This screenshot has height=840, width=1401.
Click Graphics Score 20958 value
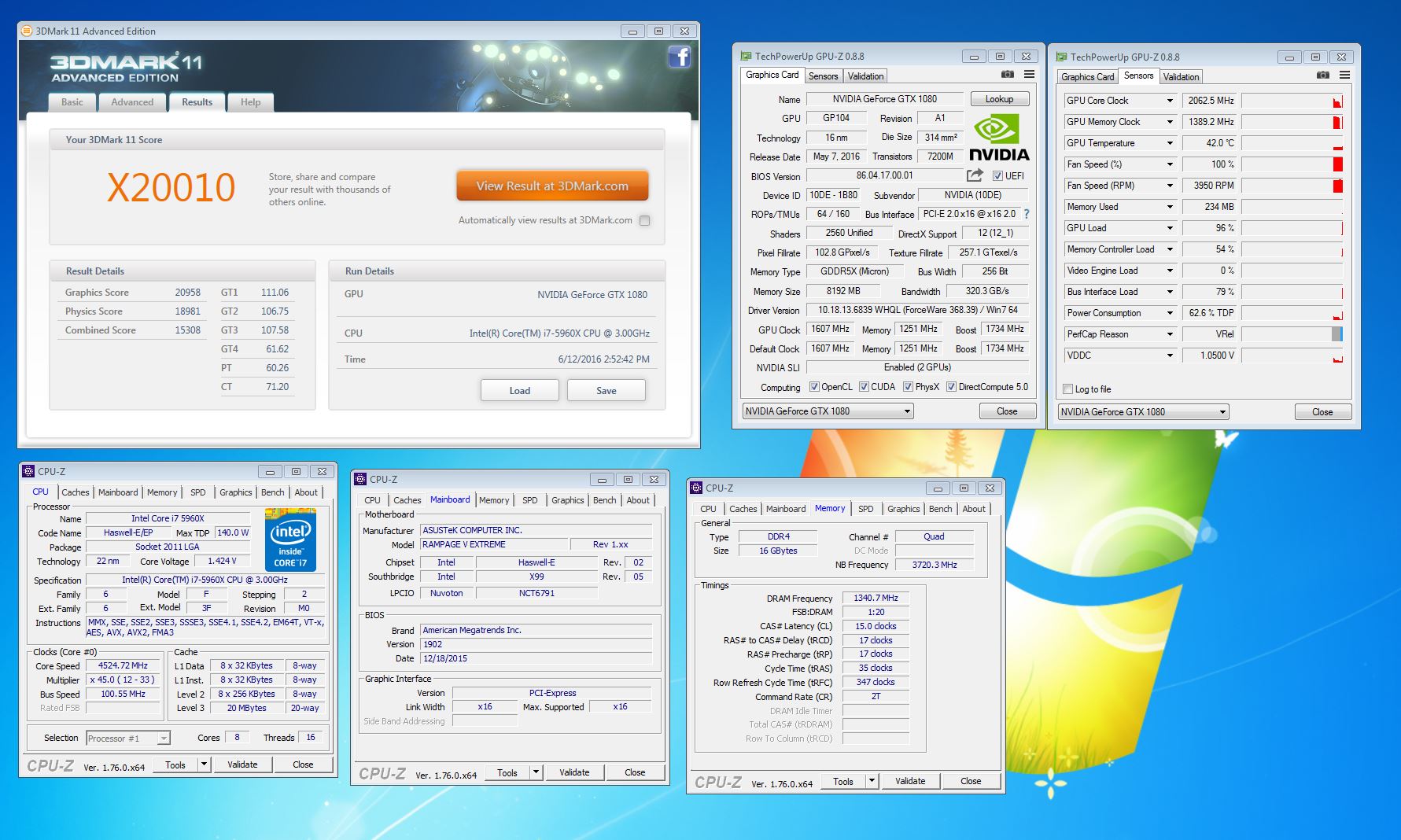click(187, 293)
